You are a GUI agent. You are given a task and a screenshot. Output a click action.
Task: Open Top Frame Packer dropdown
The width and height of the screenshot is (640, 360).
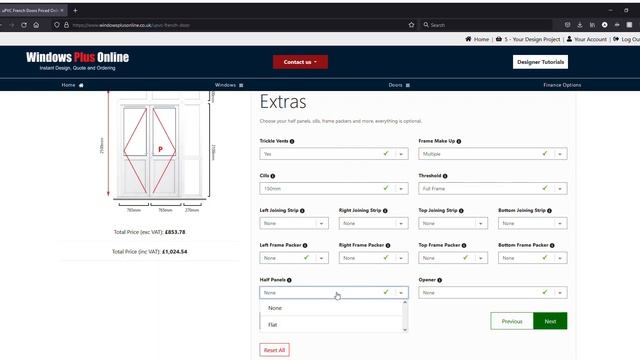point(453,258)
